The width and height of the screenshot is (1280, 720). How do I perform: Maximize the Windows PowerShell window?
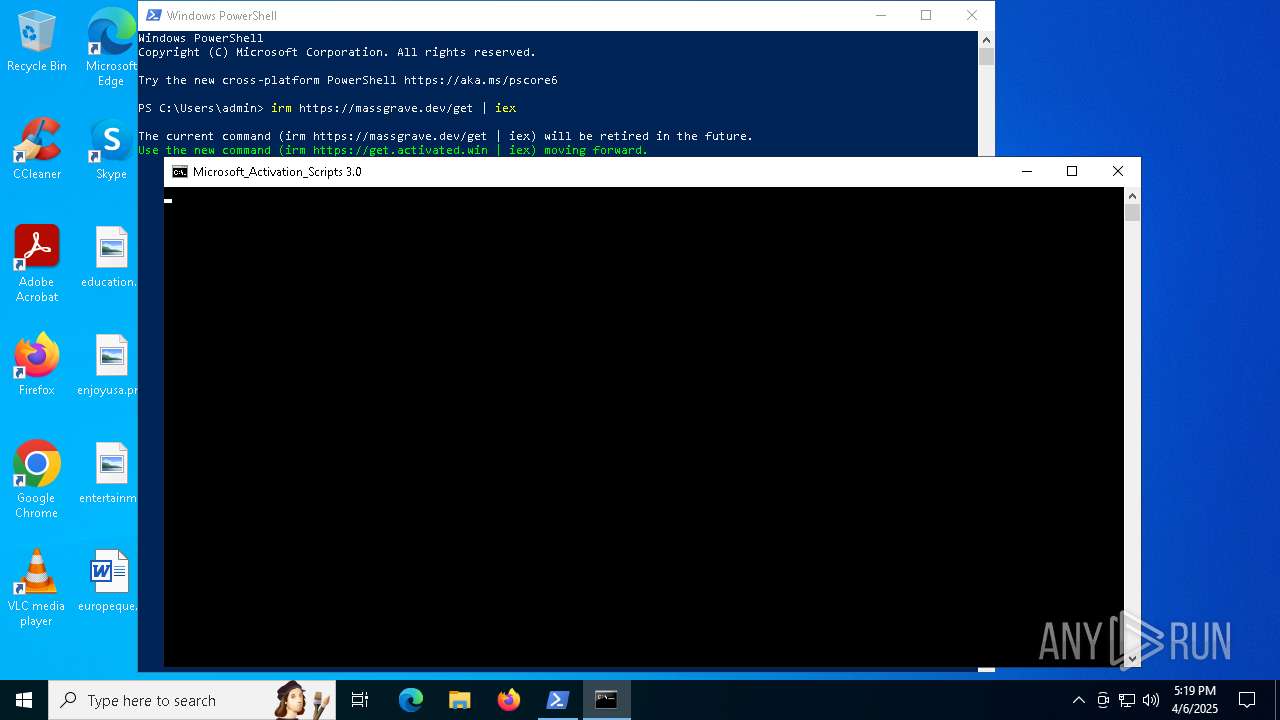(926, 15)
